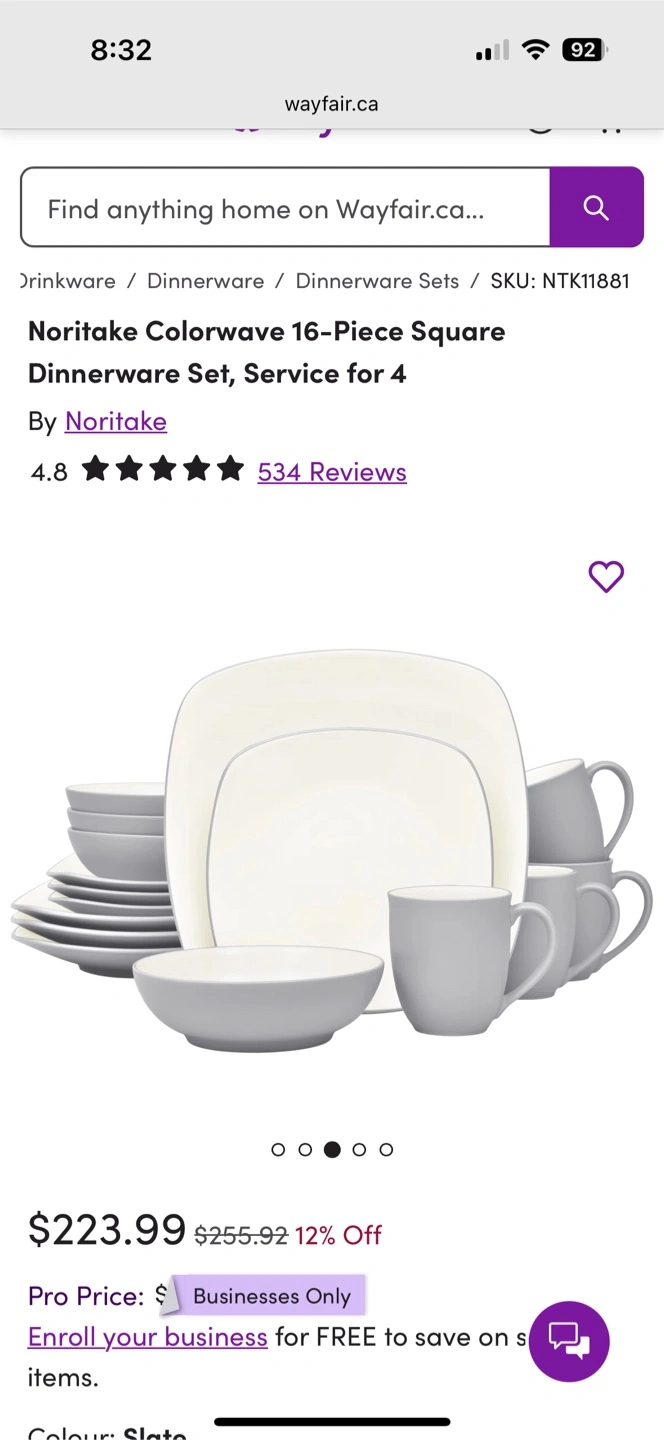Image resolution: width=664 pixels, height=1440 pixels.
Task: Open the 534 Reviews link
Action: (x=332, y=472)
